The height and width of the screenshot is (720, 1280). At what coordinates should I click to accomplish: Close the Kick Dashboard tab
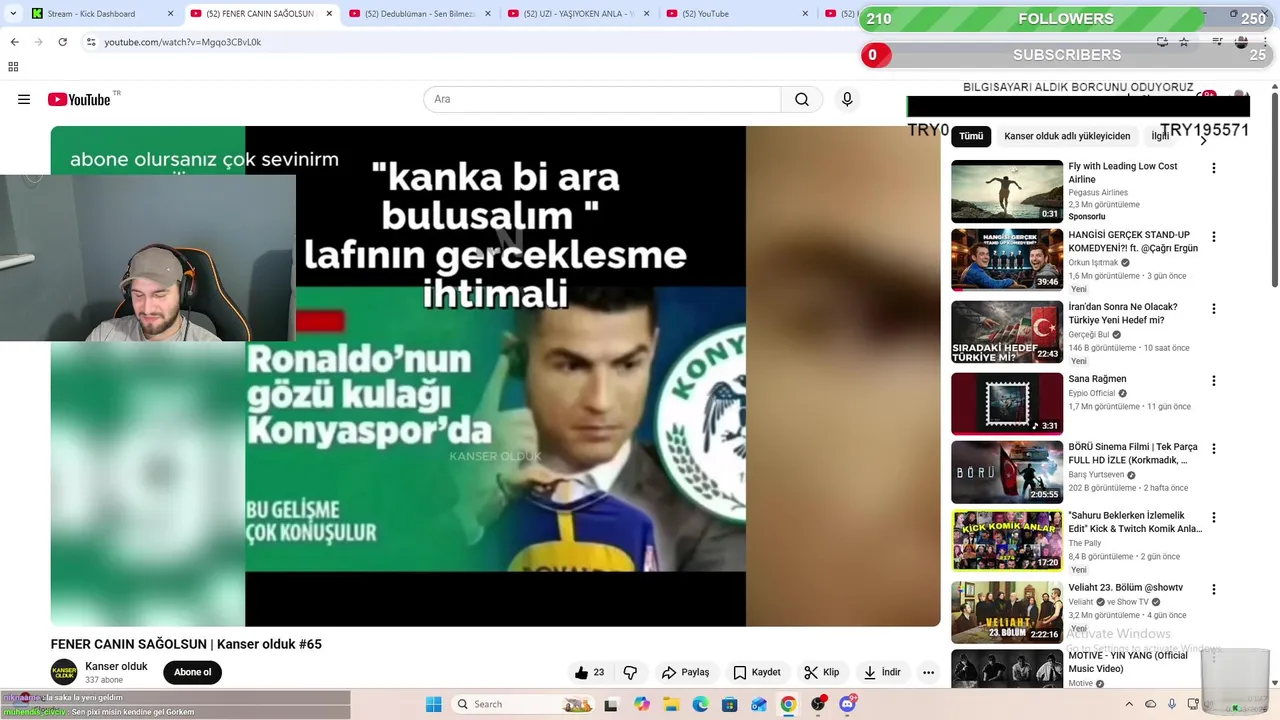pos(170,14)
